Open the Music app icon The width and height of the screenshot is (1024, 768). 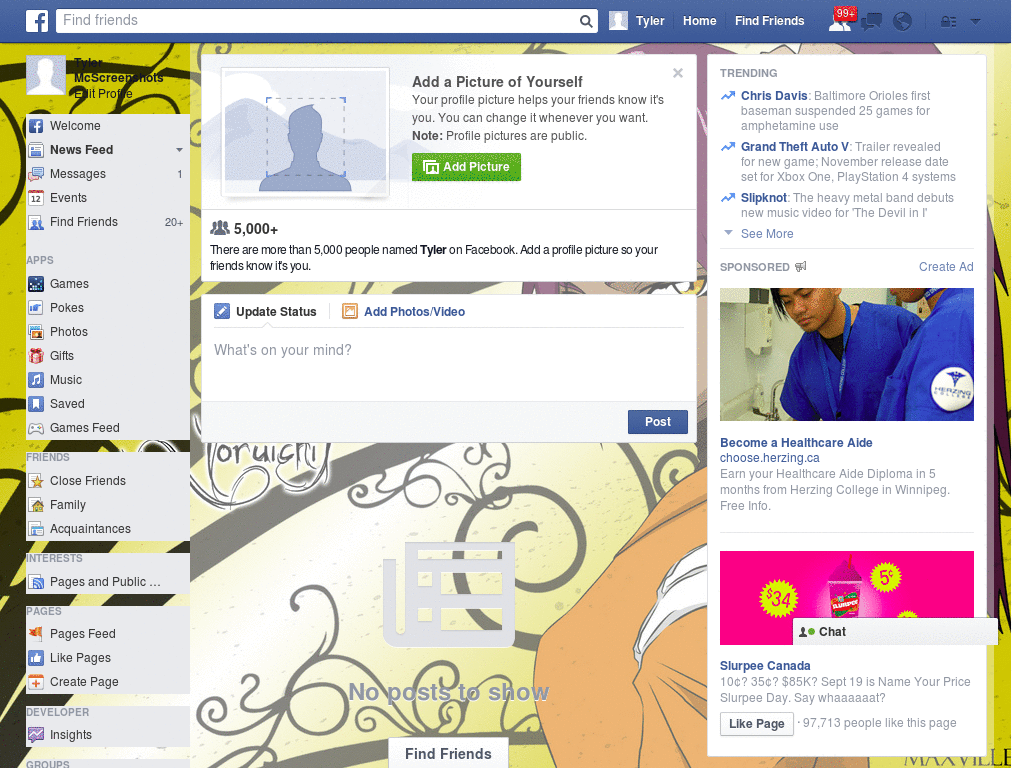(36, 380)
